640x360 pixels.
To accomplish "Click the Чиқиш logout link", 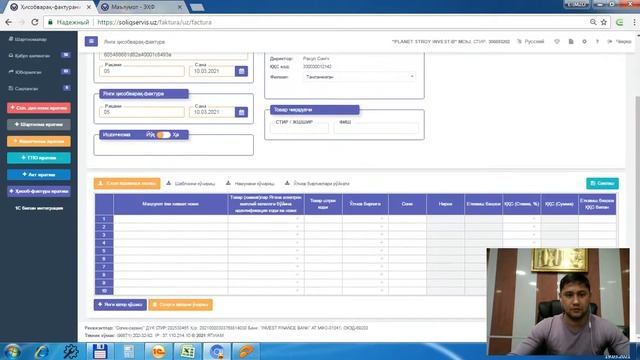I will [619, 42].
